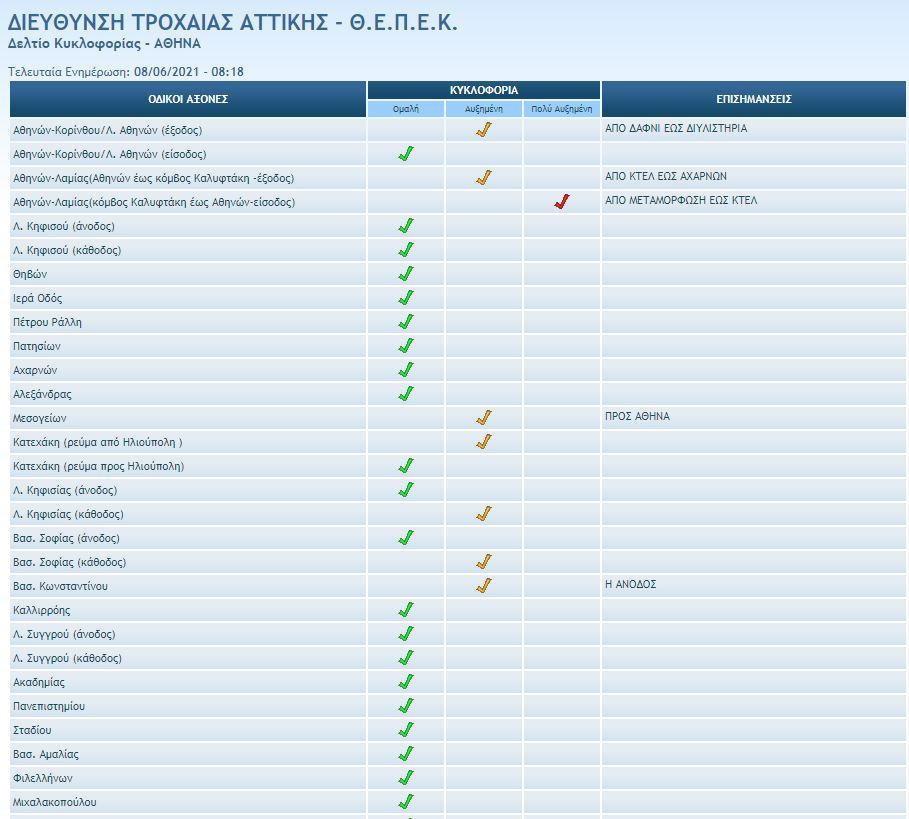Select the Πολύ Αυξημένη column header

click(561, 109)
